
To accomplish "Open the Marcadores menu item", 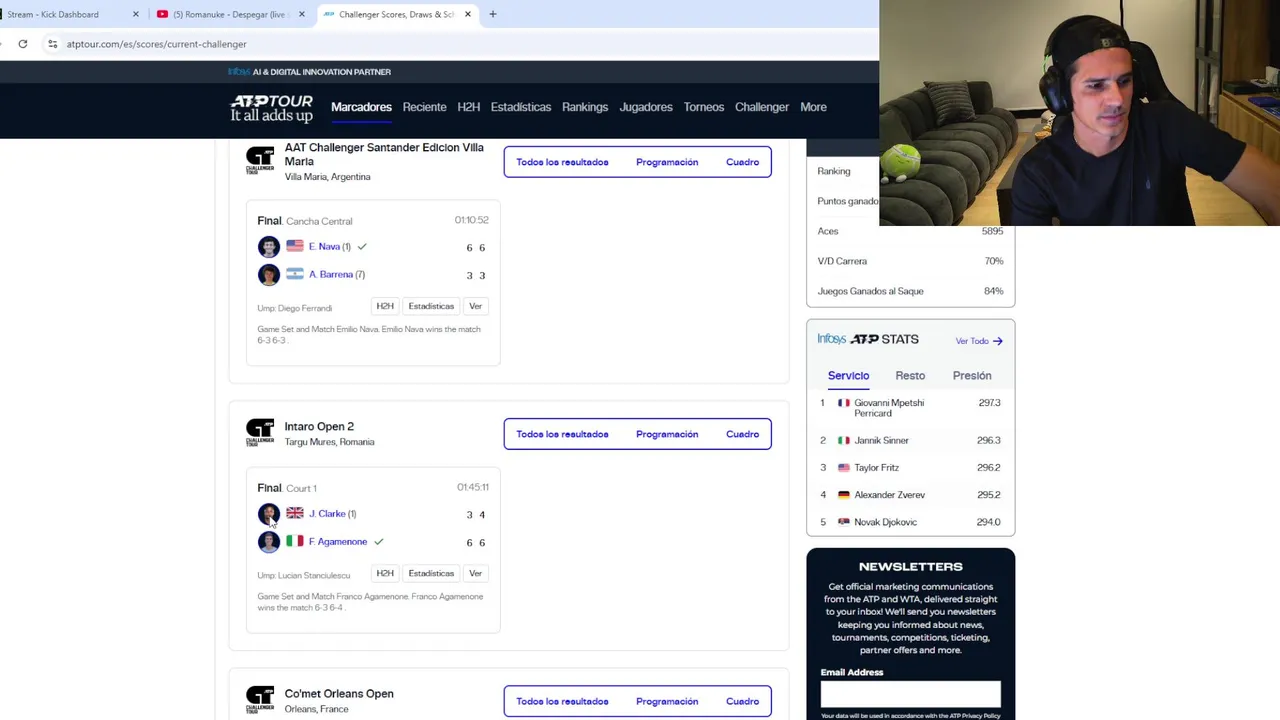I will click(361, 107).
